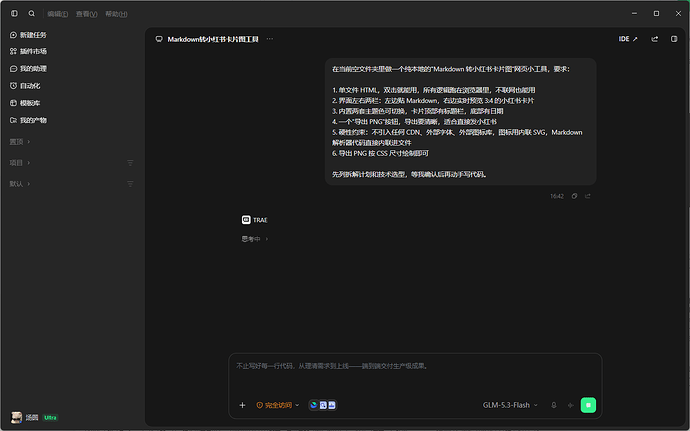Toggle the sidebar panel icon in the title bar
Screen dimensions: 690x431
tap(15, 14)
